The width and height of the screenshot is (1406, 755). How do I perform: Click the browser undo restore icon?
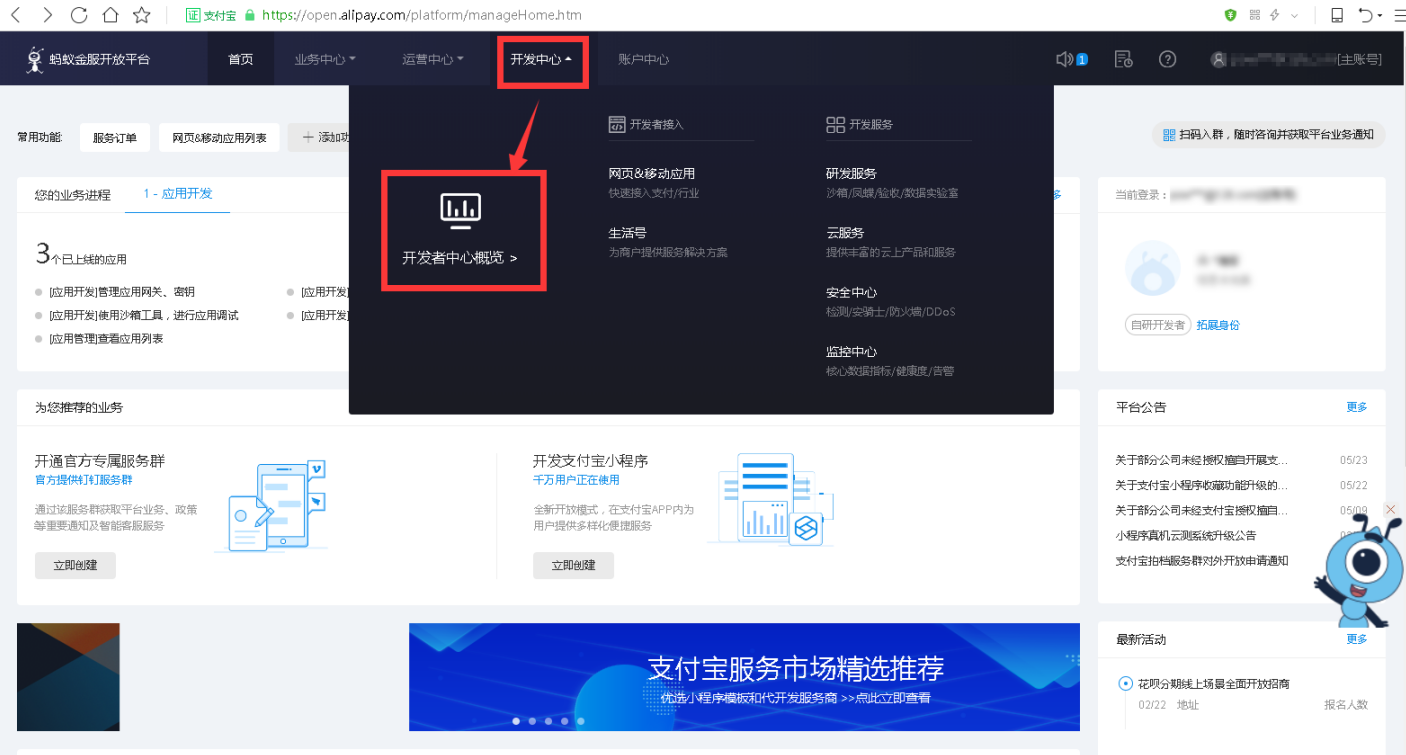(1365, 15)
